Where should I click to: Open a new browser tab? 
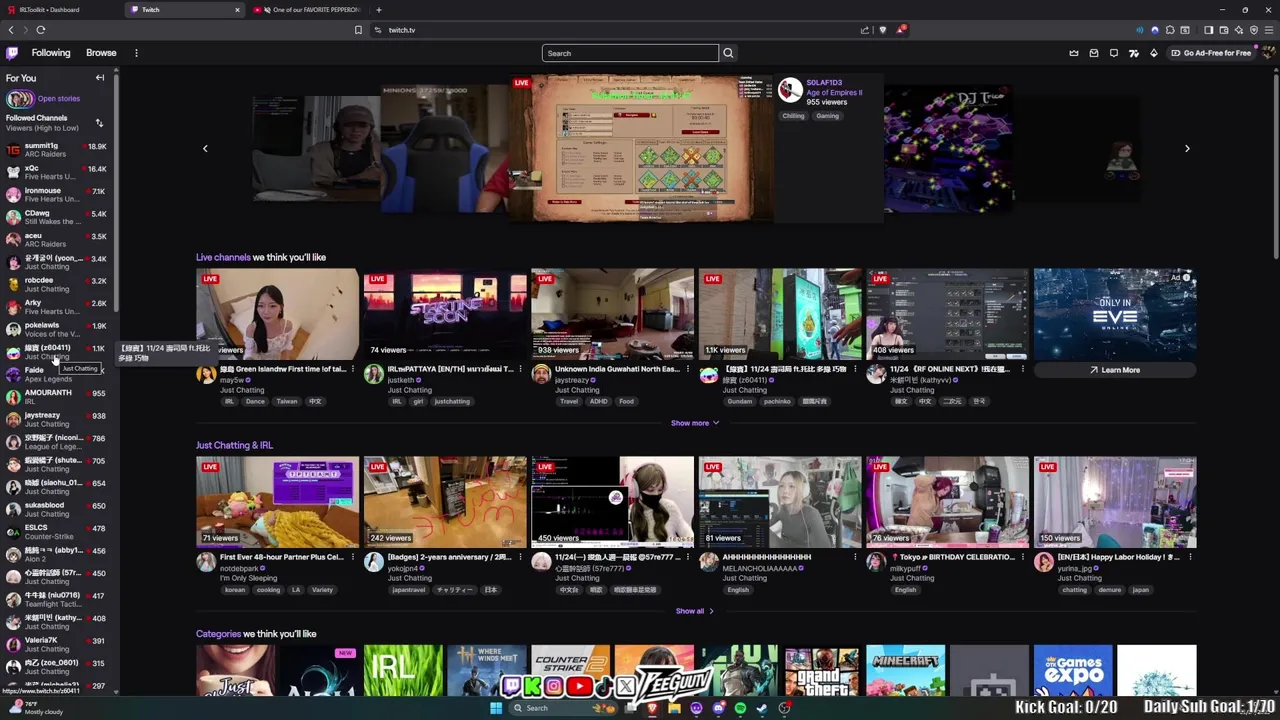click(378, 10)
